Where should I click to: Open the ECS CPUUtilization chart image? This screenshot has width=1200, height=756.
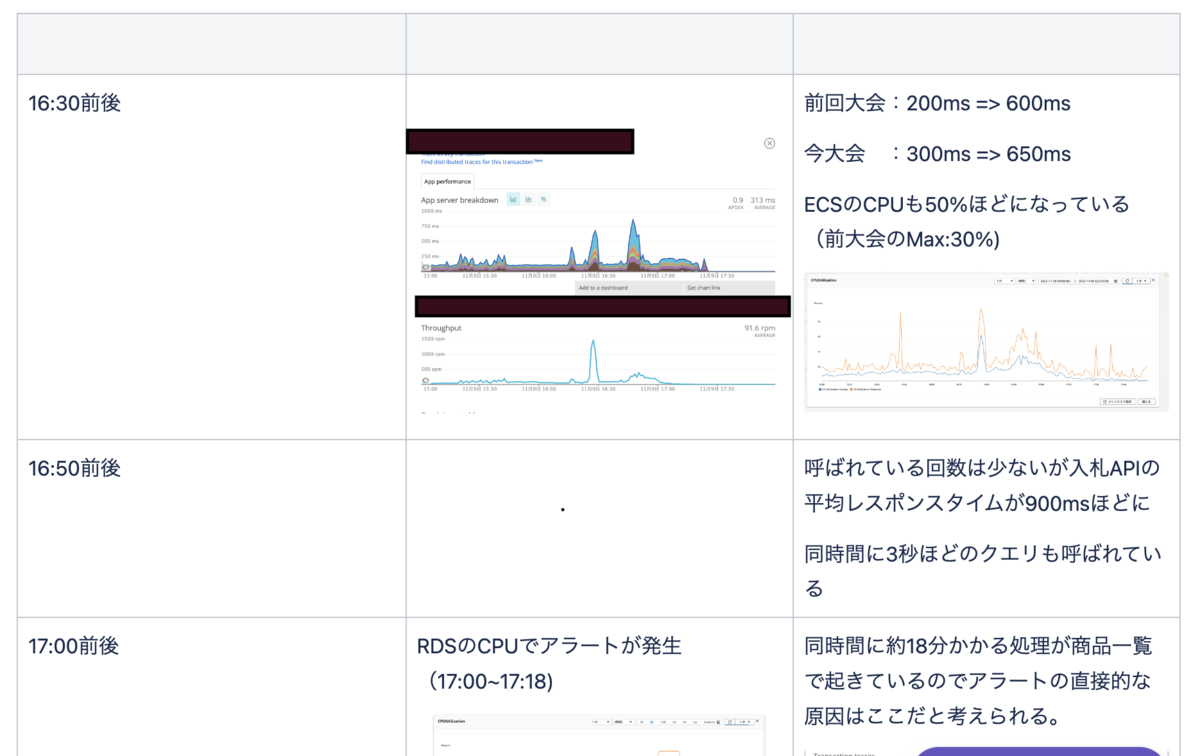985,340
